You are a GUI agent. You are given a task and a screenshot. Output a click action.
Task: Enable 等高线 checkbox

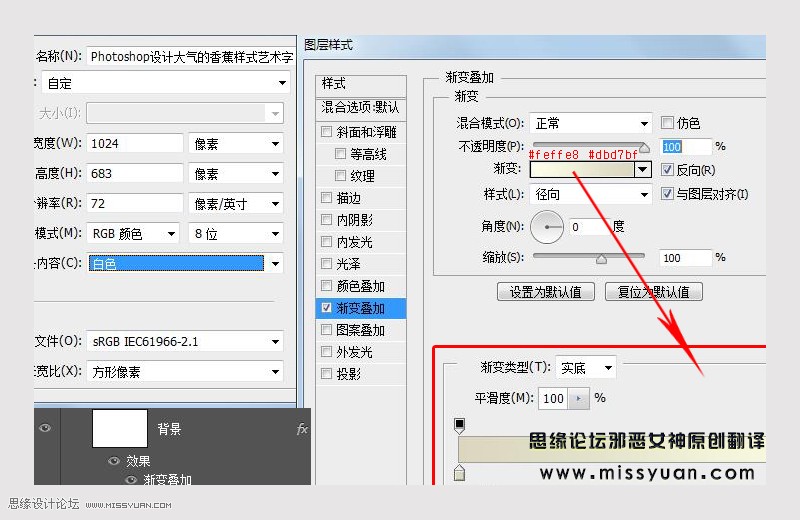(340, 154)
